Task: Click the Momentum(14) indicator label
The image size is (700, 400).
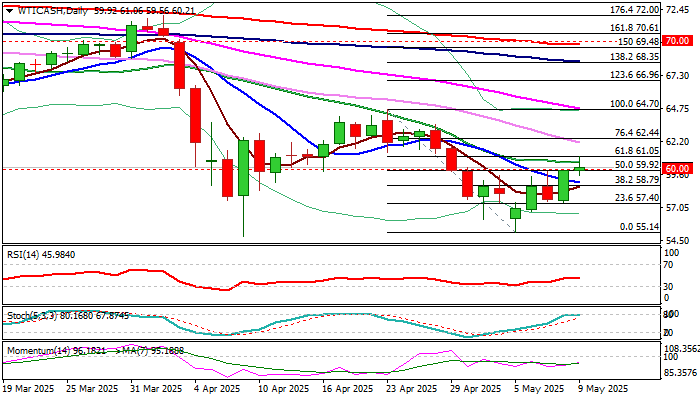Action: pyautogui.click(x=36, y=351)
